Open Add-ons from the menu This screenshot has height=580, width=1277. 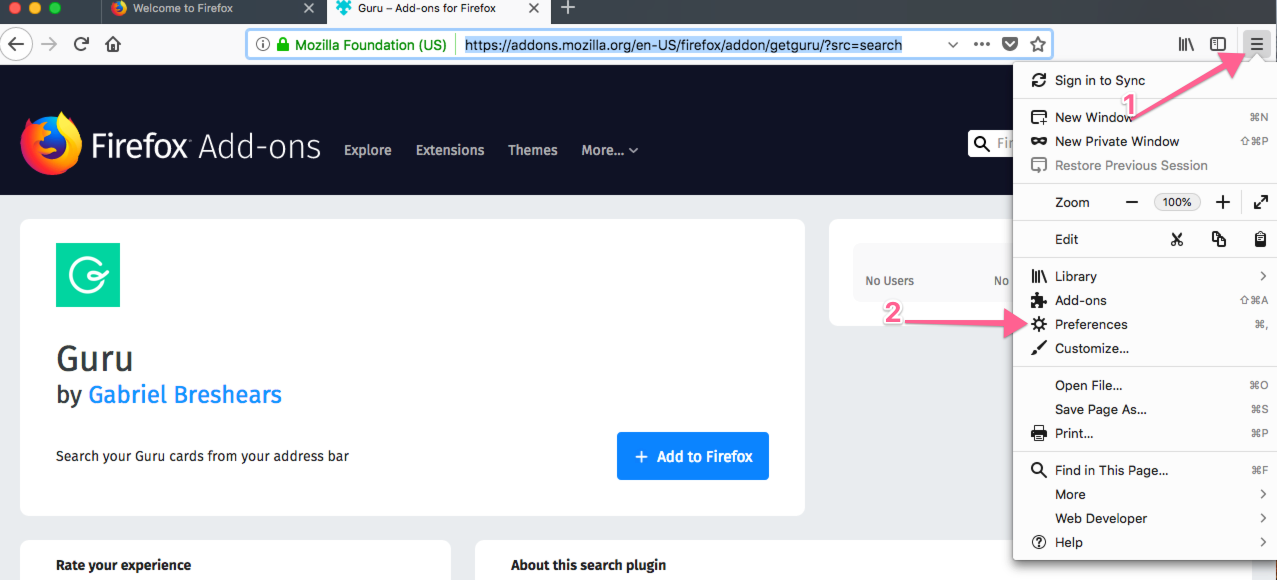1146,300
